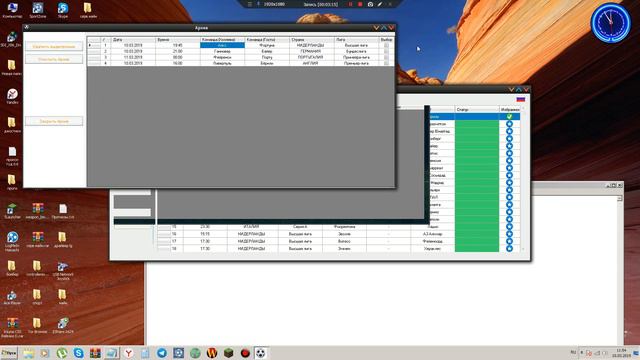Image resolution: width=640 pixels, height=360 pixels.
Task: Toggle favorite star for the 'Фейеноорд' row
Action: pyautogui.click(x=509, y=241)
